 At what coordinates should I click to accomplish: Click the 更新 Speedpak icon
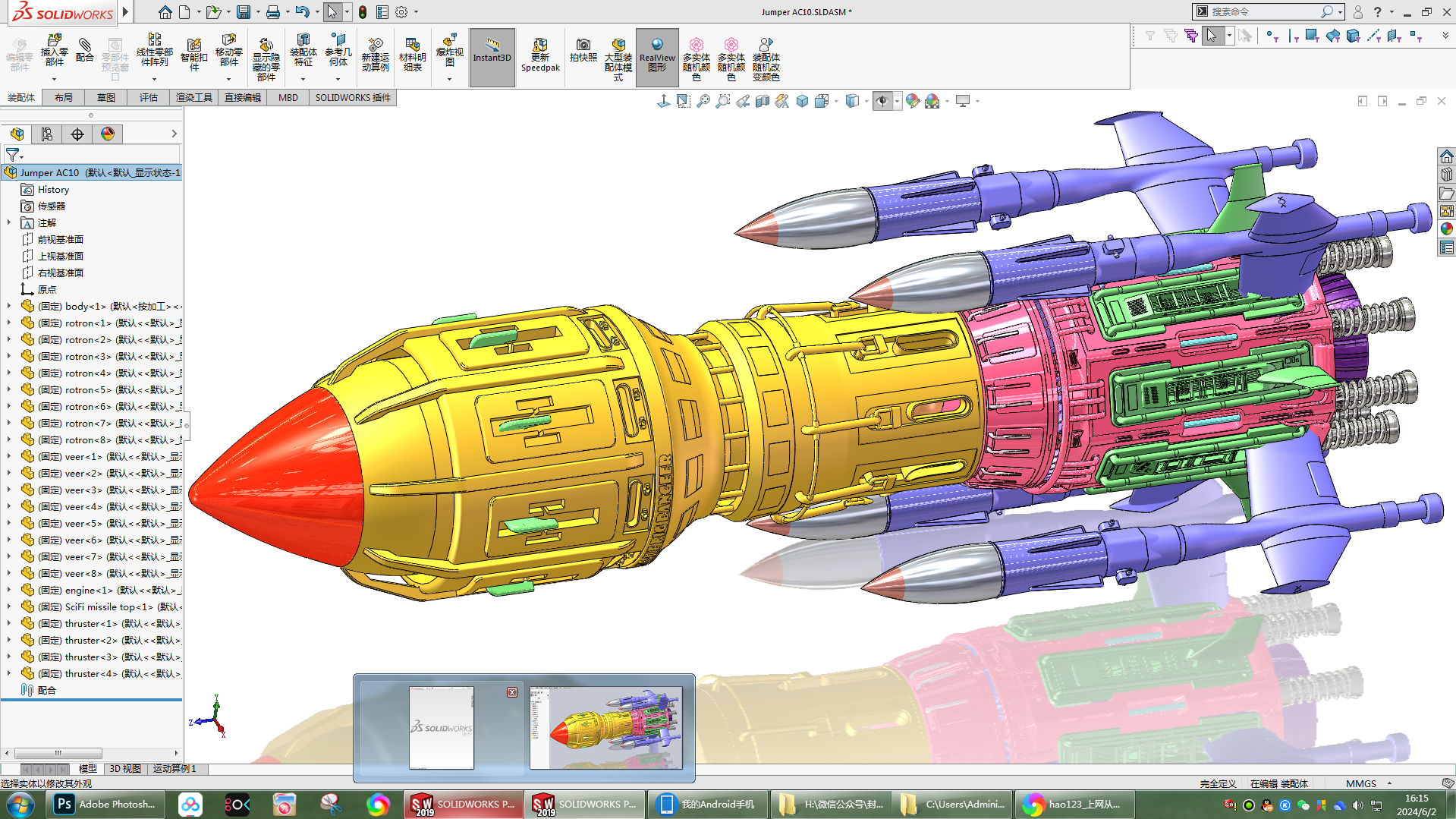[x=540, y=55]
